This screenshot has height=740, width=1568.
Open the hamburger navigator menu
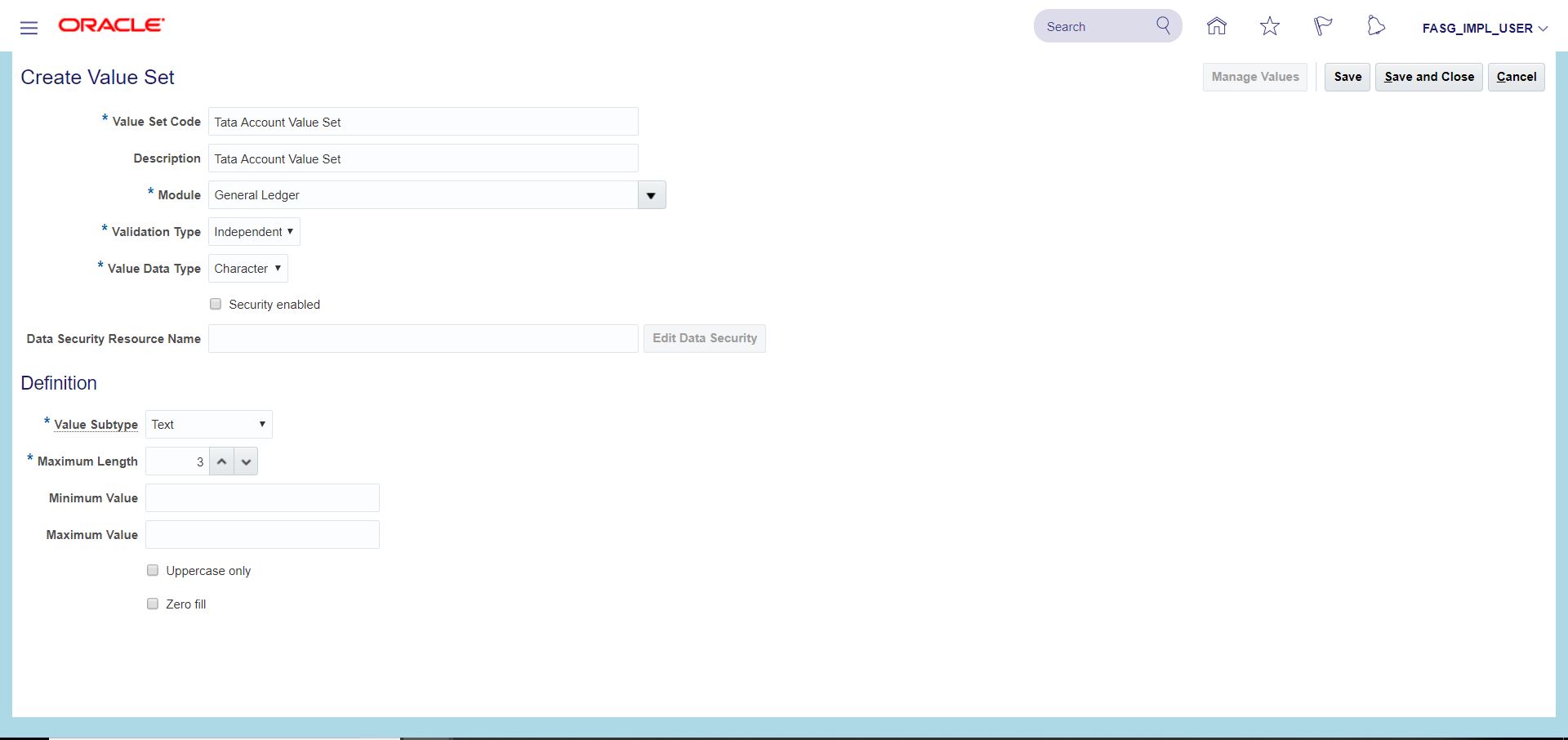29,28
